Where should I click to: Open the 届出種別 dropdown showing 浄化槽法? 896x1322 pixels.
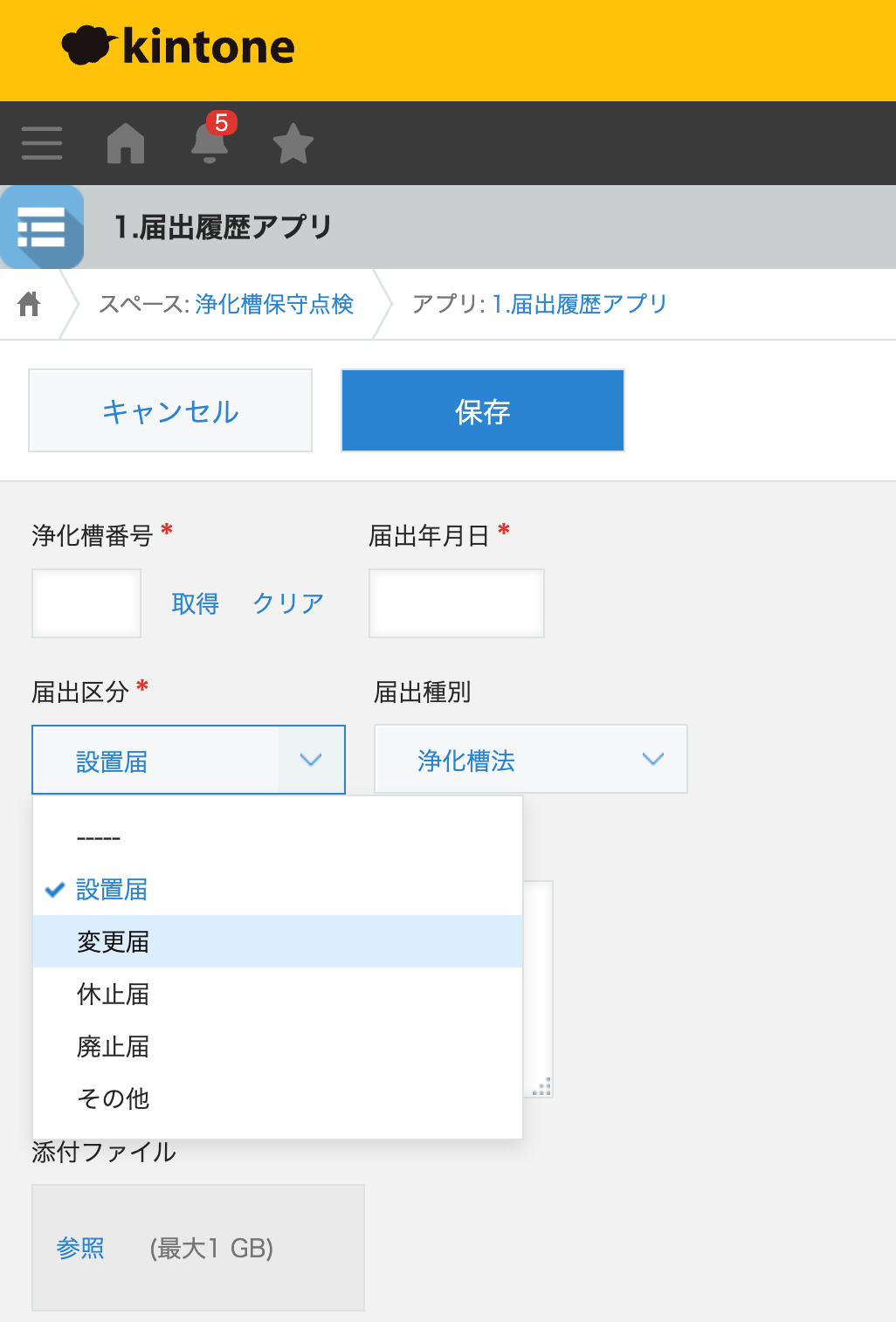click(x=531, y=759)
